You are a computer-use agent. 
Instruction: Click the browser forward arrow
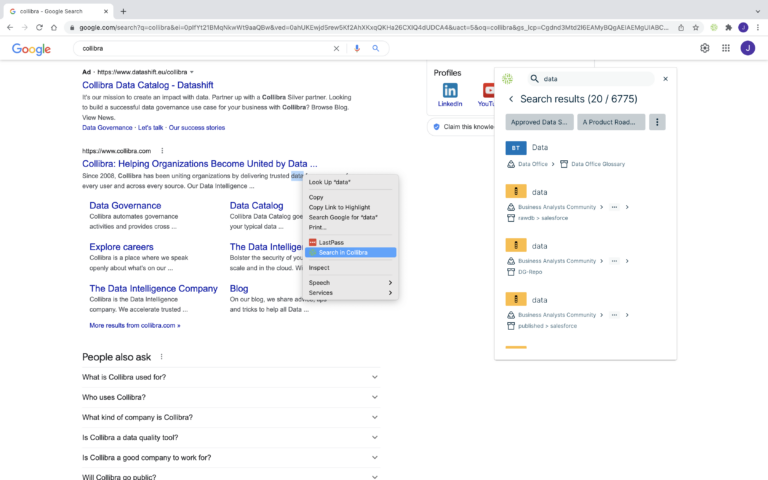(x=24, y=27)
